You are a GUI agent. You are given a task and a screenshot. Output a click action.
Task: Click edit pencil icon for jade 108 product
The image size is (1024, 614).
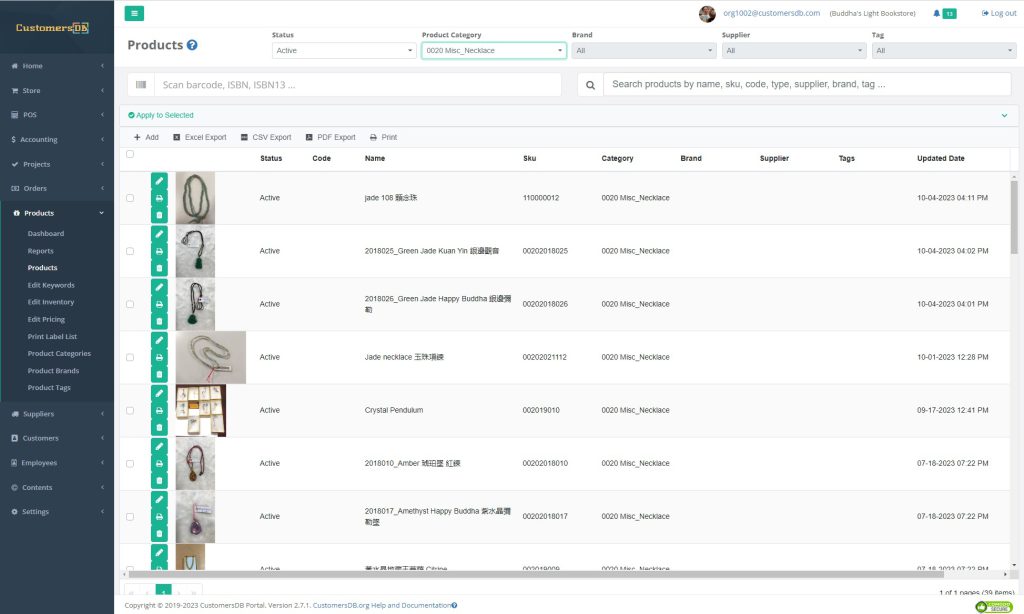click(159, 181)
